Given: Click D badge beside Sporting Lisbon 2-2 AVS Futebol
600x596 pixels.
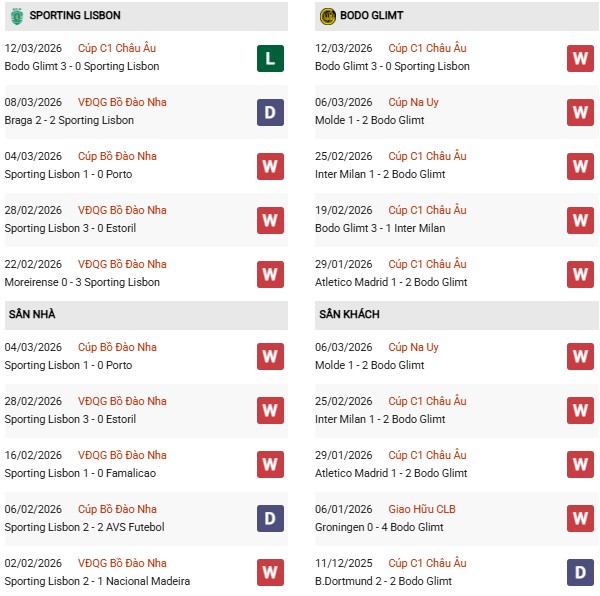Looking at the screenshot, I should [270, 518].
